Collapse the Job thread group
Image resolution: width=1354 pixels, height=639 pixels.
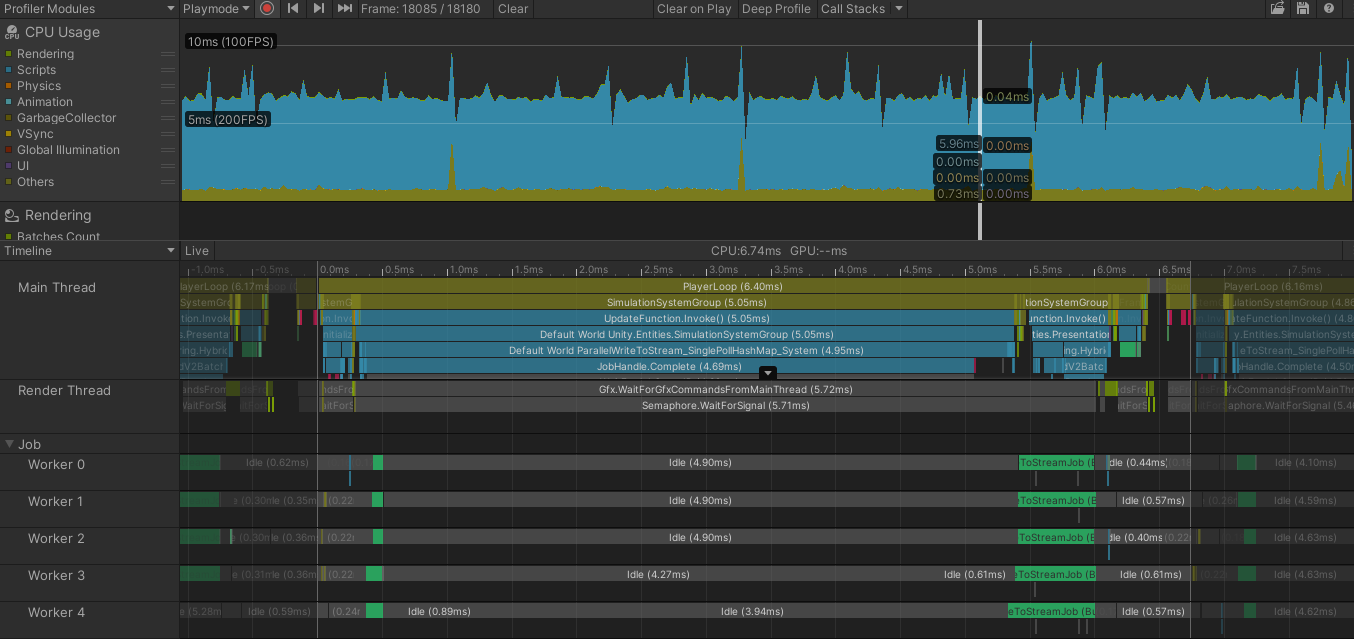coord(9,444)
